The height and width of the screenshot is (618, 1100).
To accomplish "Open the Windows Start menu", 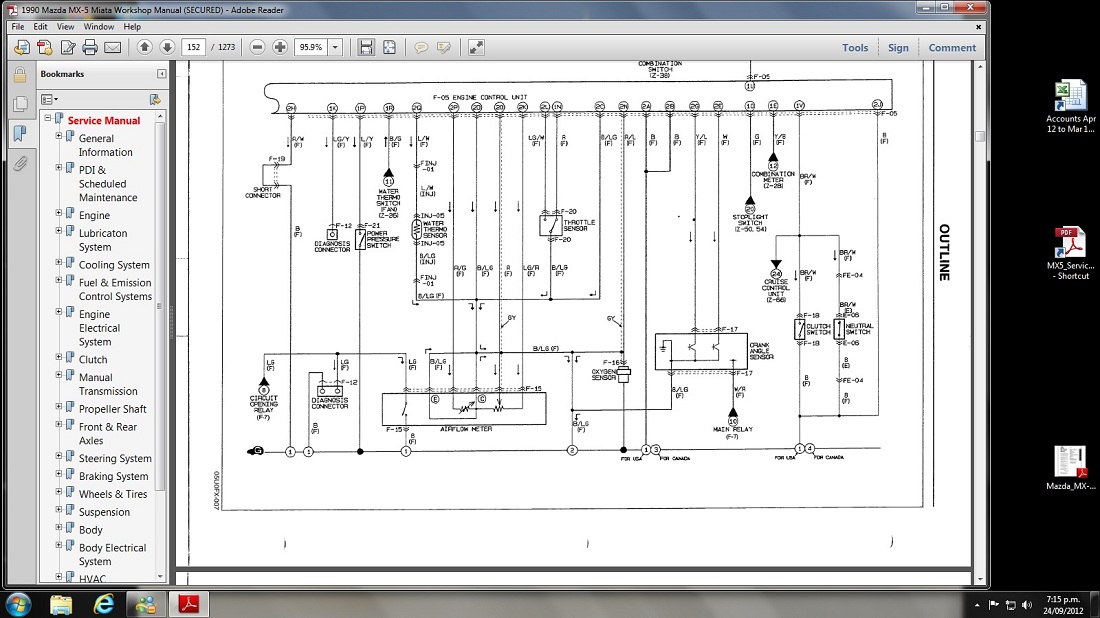I will coord(18,604).
